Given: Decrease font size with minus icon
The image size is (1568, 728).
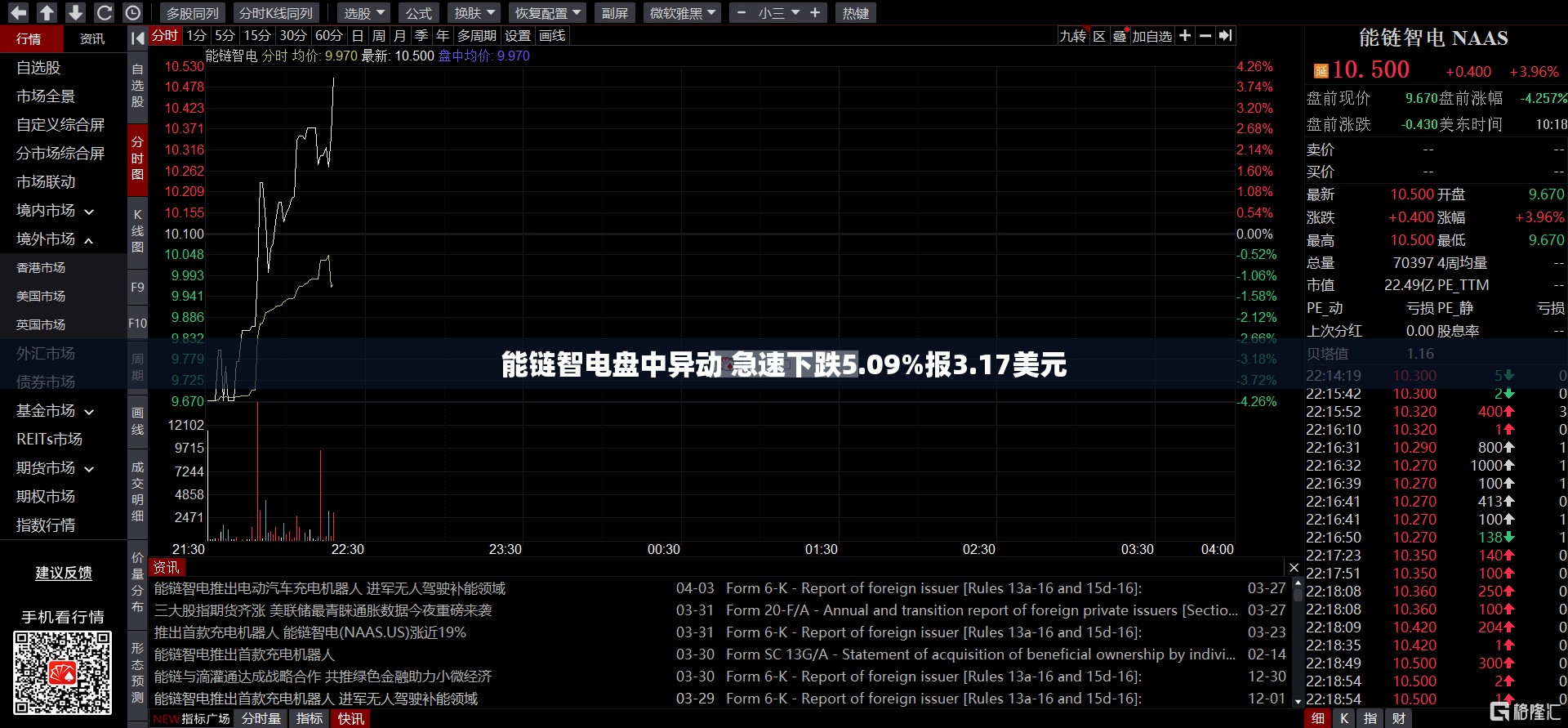Looking at the screenshot, I should coord(742,13).
